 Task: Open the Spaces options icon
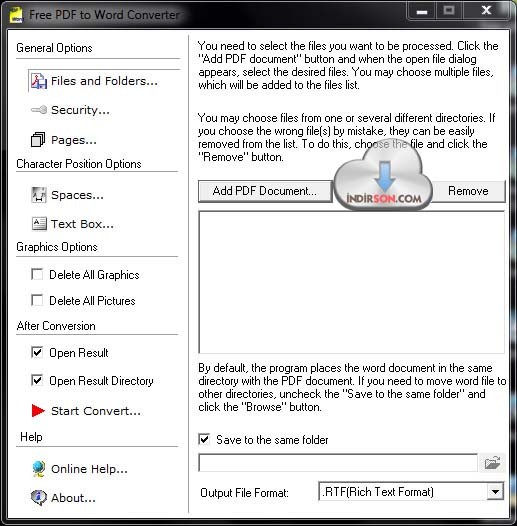(x=39, y=195)
